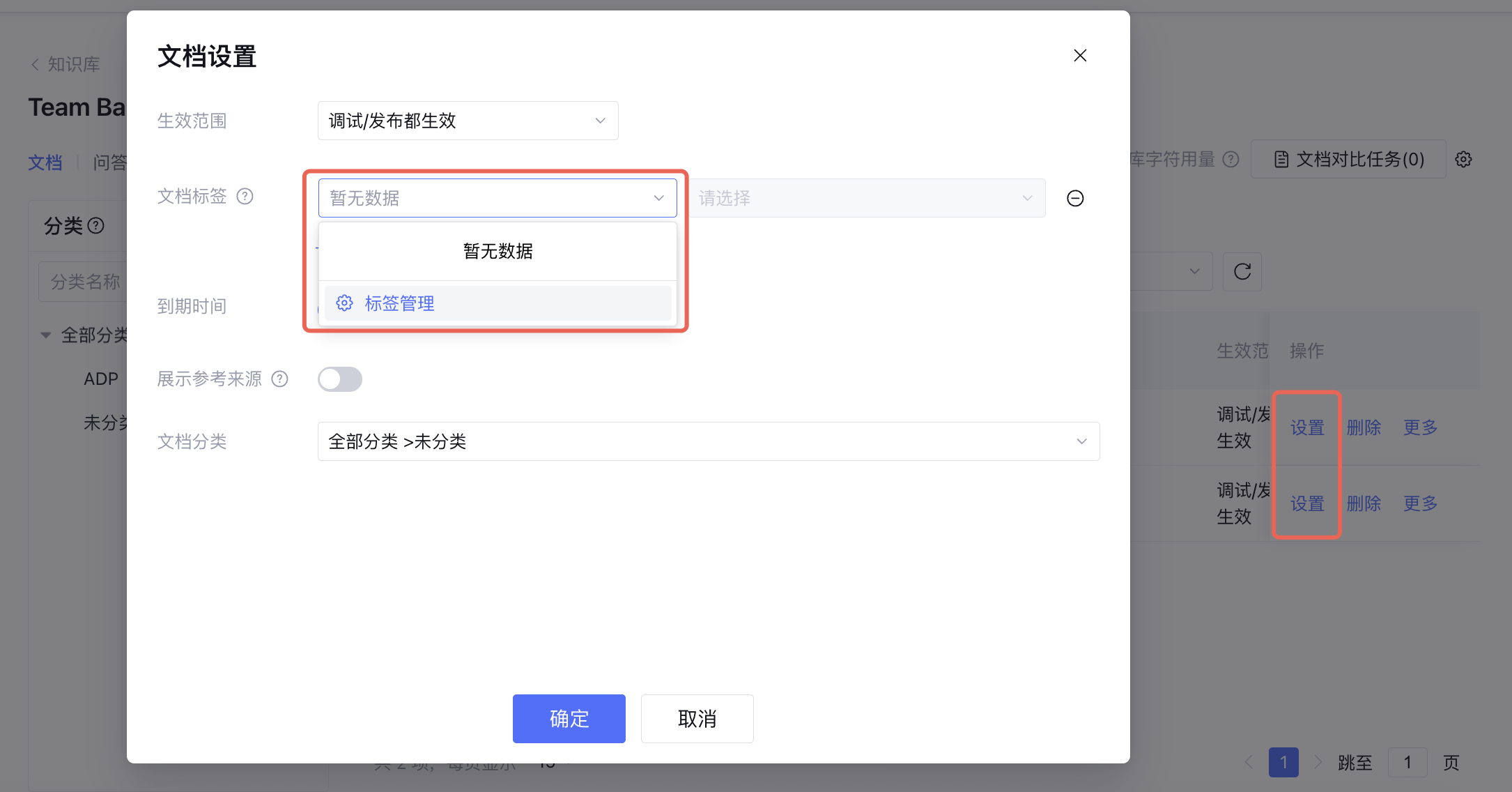Viewport: 1512px width, 792px height.
Task: Click help icon next to 展示参考来源
Action: [x=279, y=379]
